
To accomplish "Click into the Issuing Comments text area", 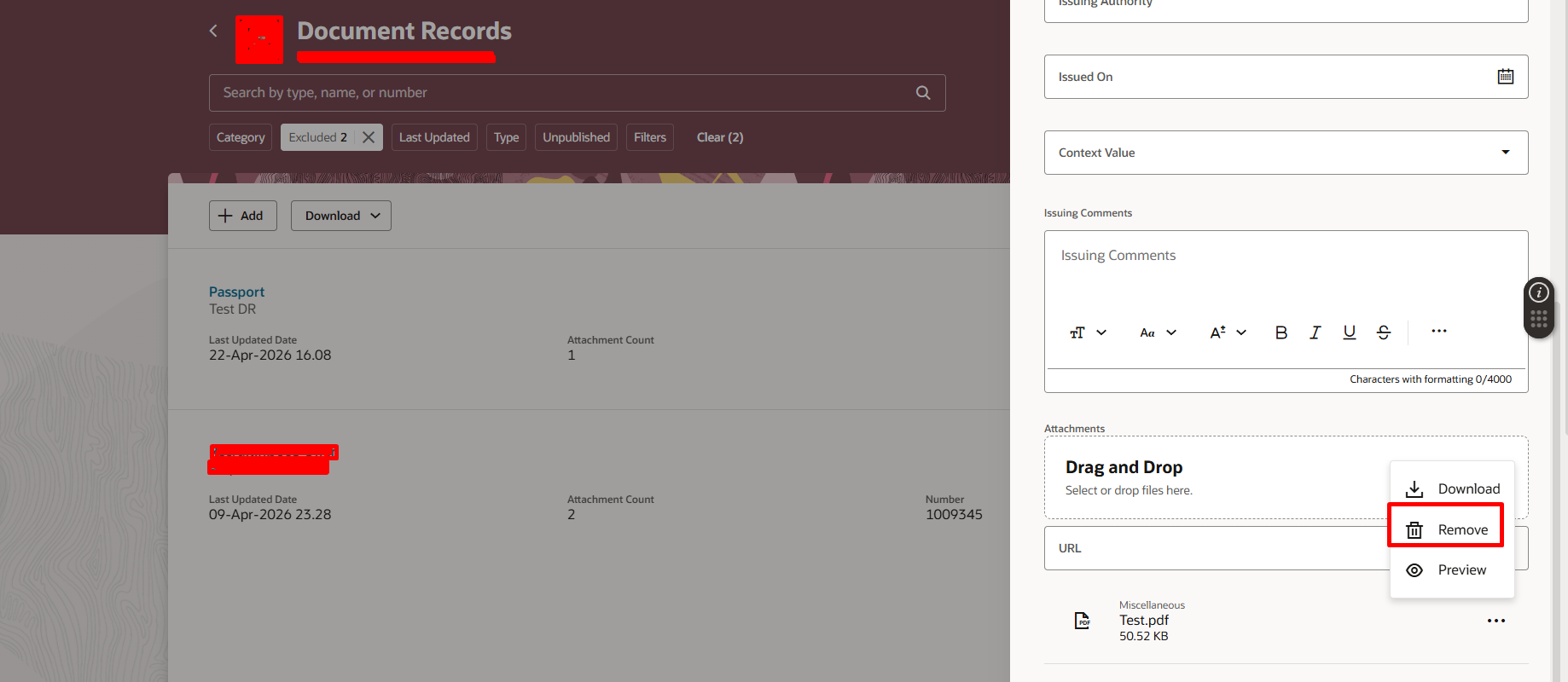I will tap(1286, 273).
